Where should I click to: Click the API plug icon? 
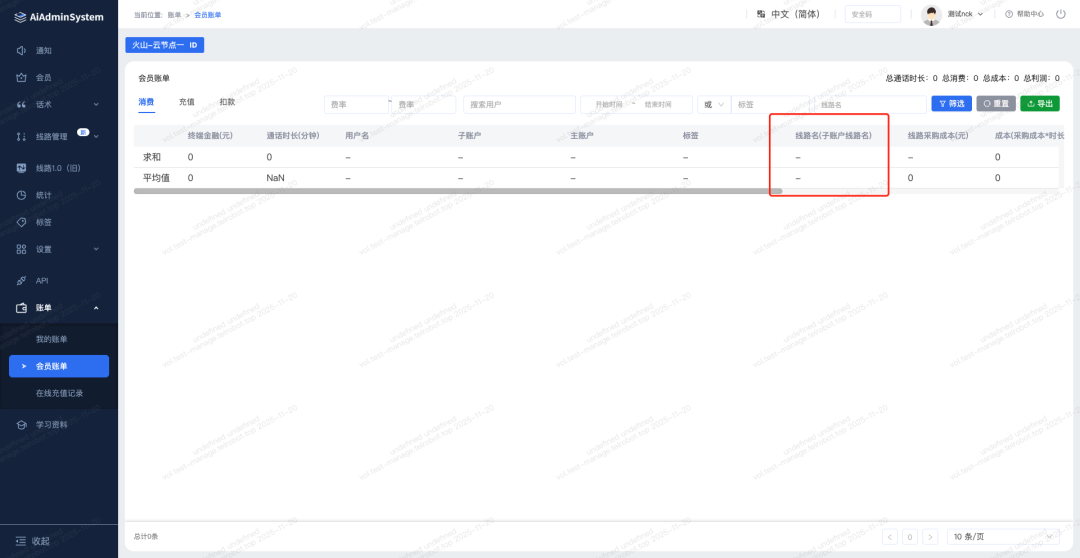22,281
